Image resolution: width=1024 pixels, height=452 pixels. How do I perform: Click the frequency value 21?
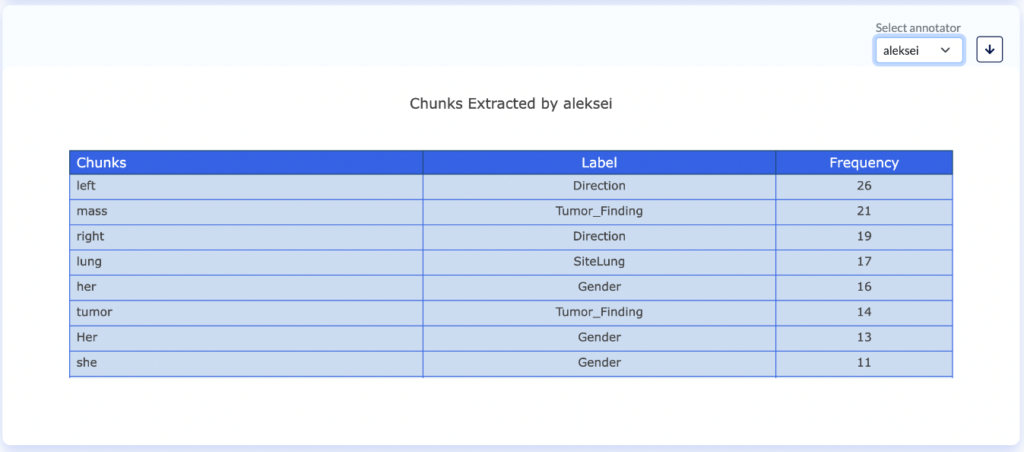[864, 211]
